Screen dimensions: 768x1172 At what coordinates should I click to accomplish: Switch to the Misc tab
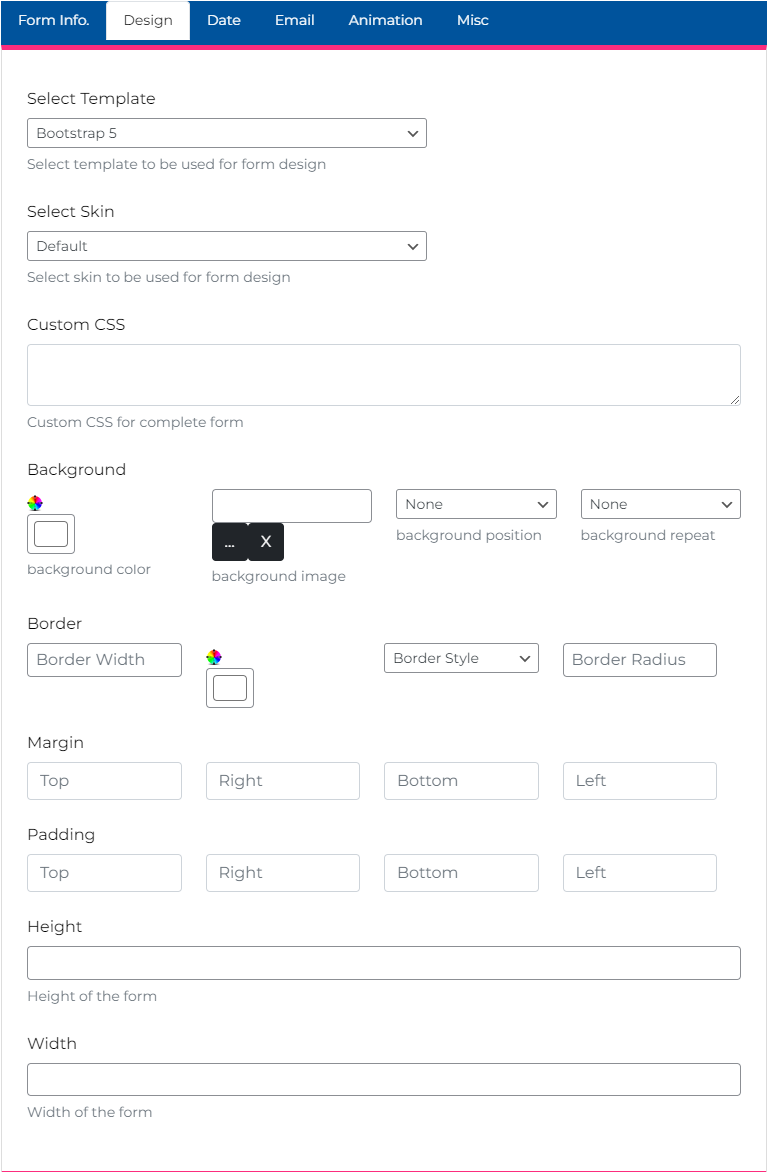pos(472,20)
